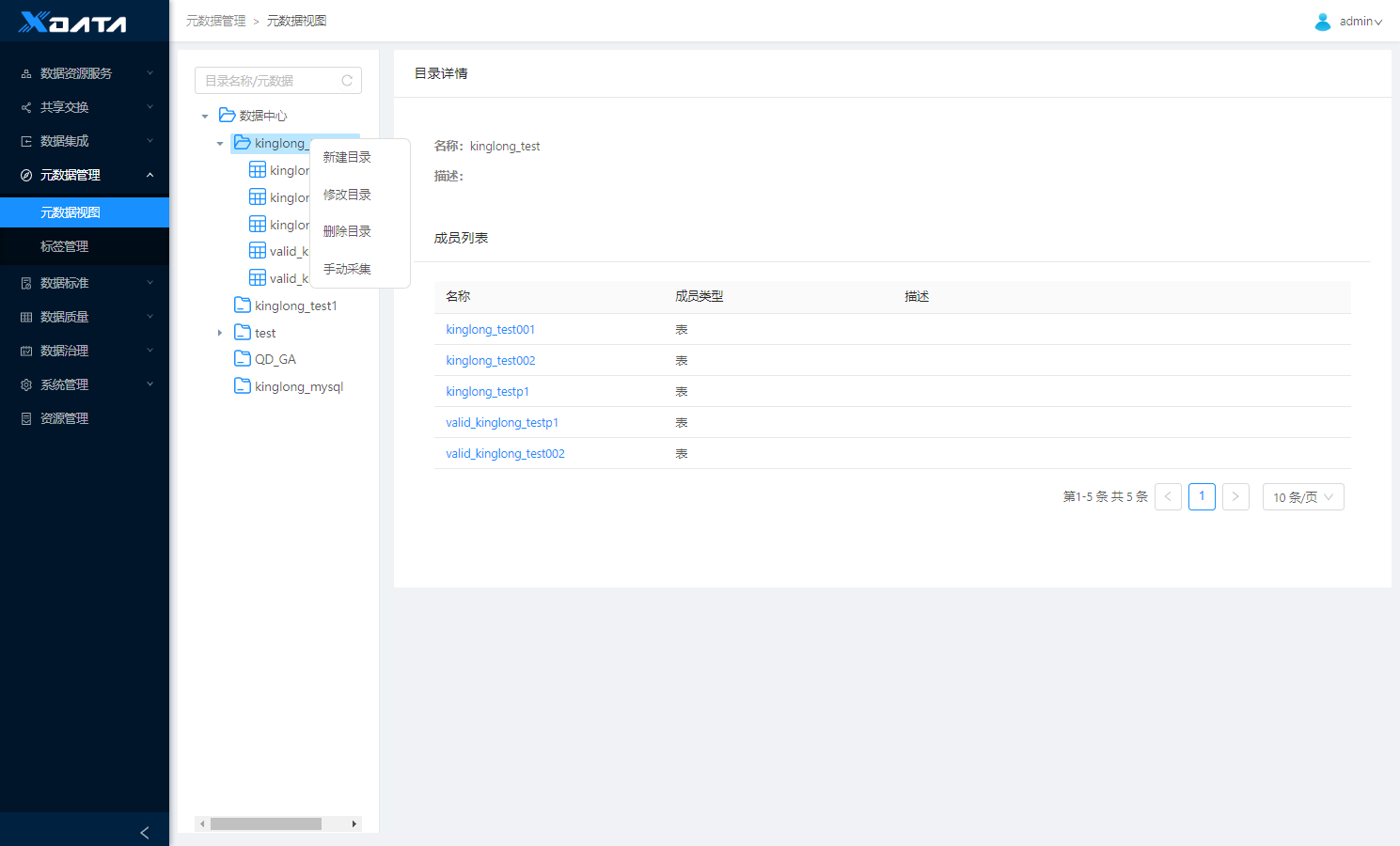The height and width of the screenshot is (846, 1400).
Task: Click the refresh icon in the search box
Action: (x=347, y=81)
